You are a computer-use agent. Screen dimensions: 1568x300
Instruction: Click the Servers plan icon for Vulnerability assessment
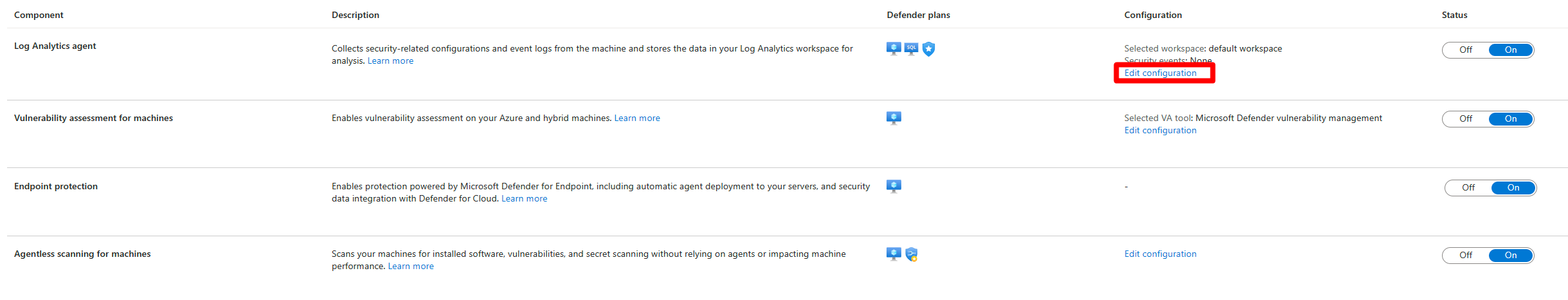click(894, 118)
